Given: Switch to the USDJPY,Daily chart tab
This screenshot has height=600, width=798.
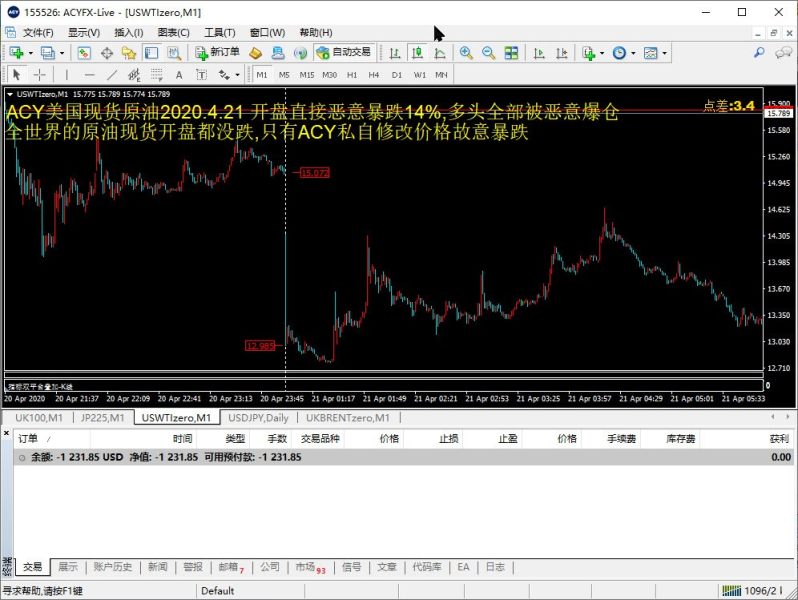Looking at the screenshot, I should coord(258,418).
